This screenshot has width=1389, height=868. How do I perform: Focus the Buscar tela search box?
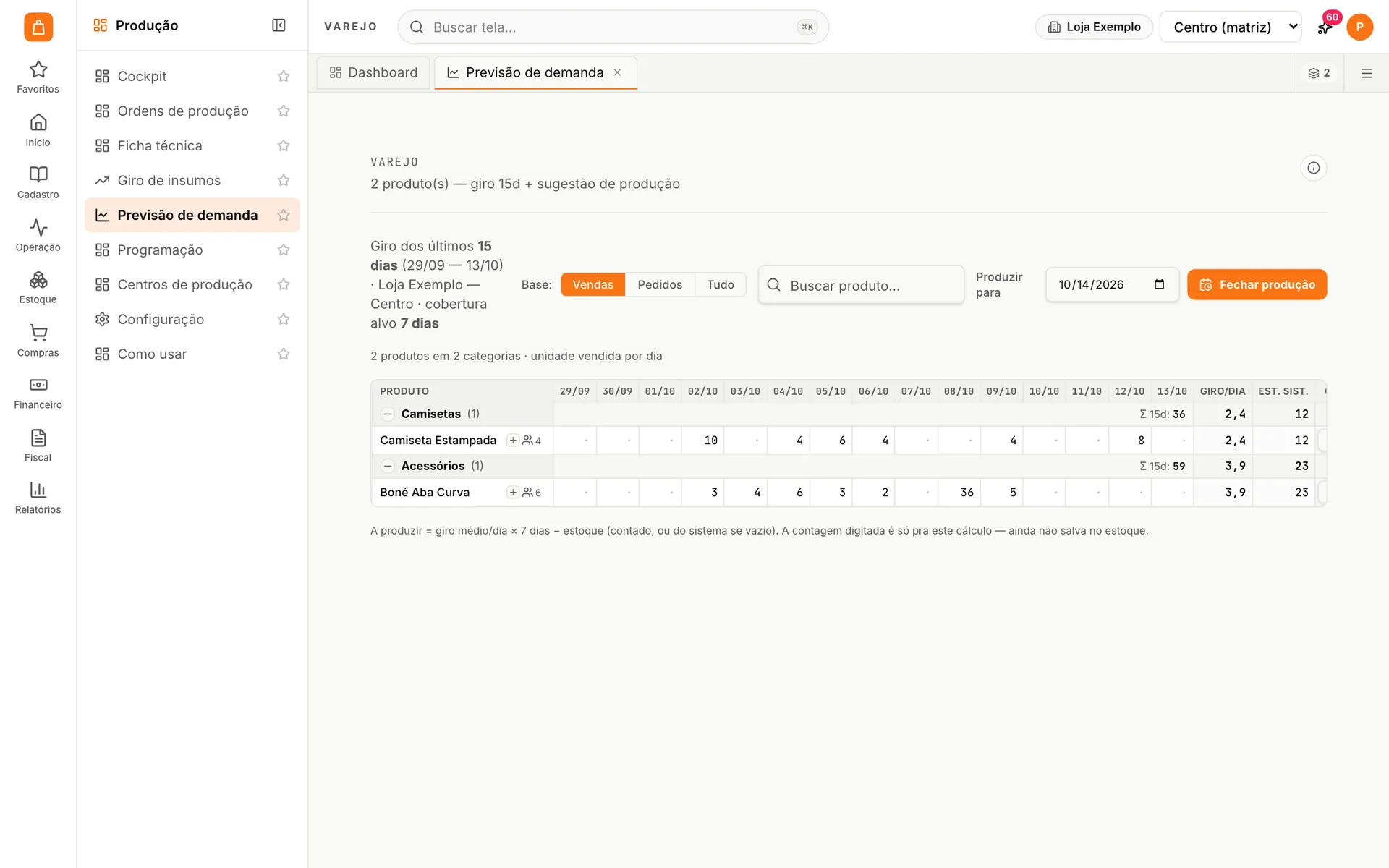[613, 27]
